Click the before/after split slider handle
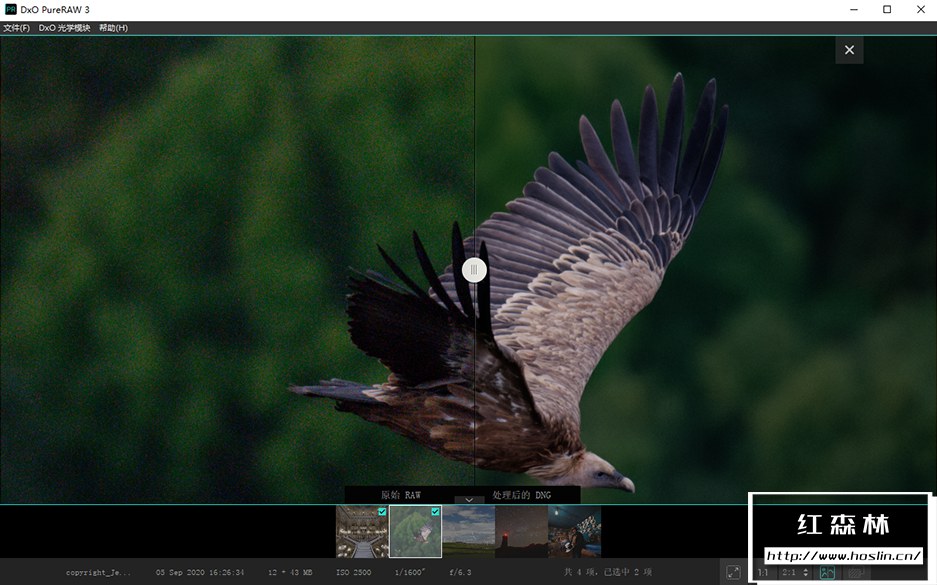Viewport: 937px width, 585px height. [x=474, y=269]
